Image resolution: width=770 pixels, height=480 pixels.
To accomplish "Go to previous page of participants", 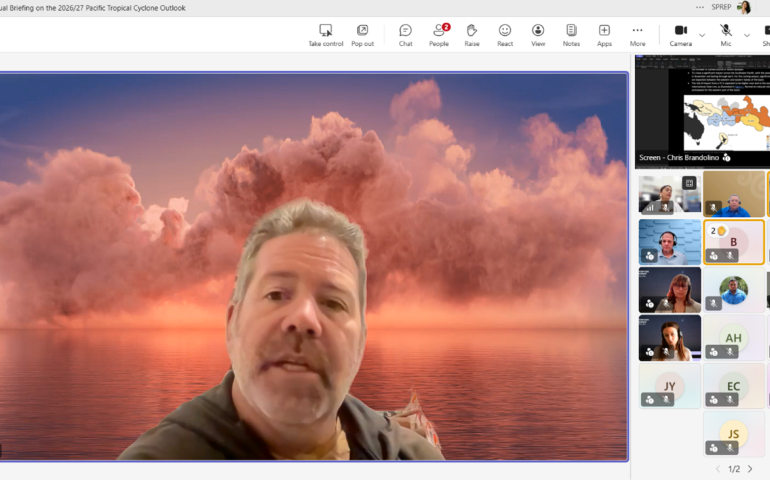I will click(718, 469).
